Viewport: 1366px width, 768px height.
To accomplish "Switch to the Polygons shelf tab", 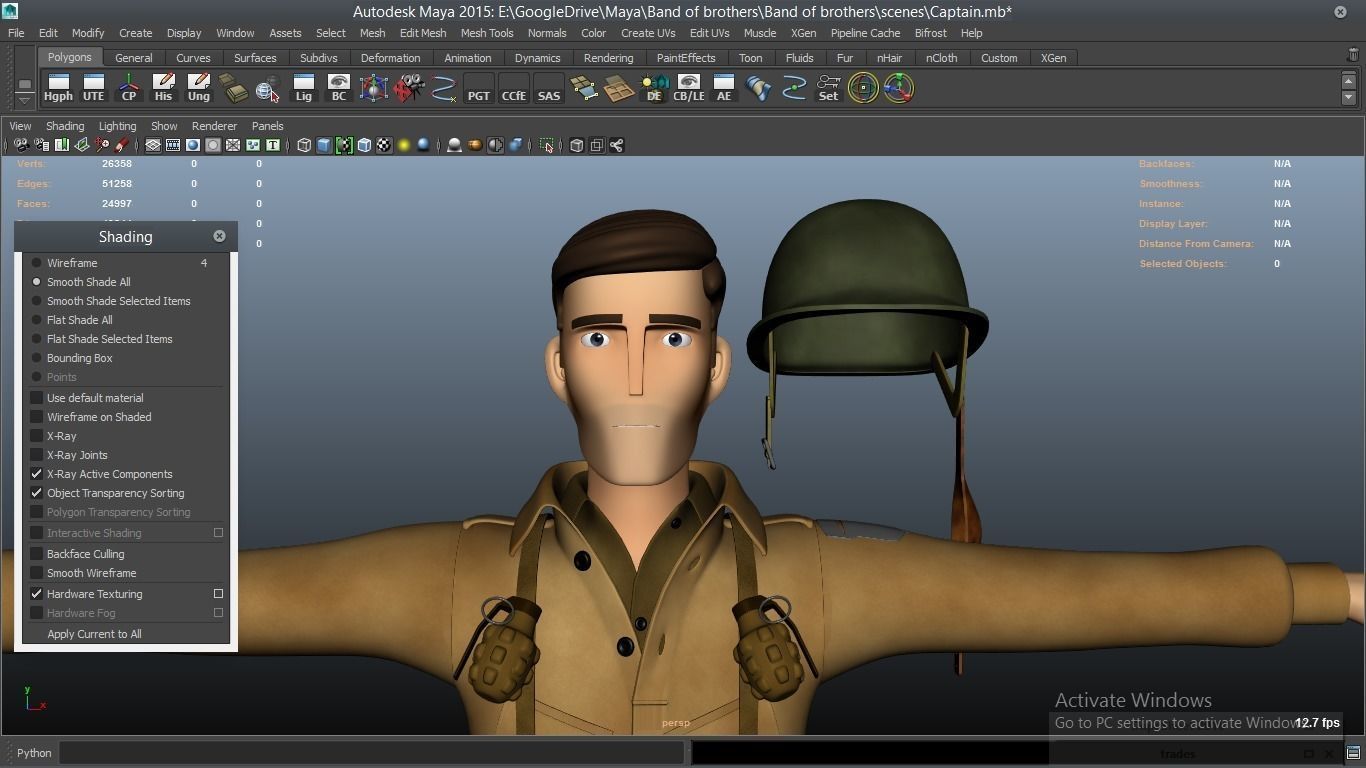I will click(x=69, y=57).
